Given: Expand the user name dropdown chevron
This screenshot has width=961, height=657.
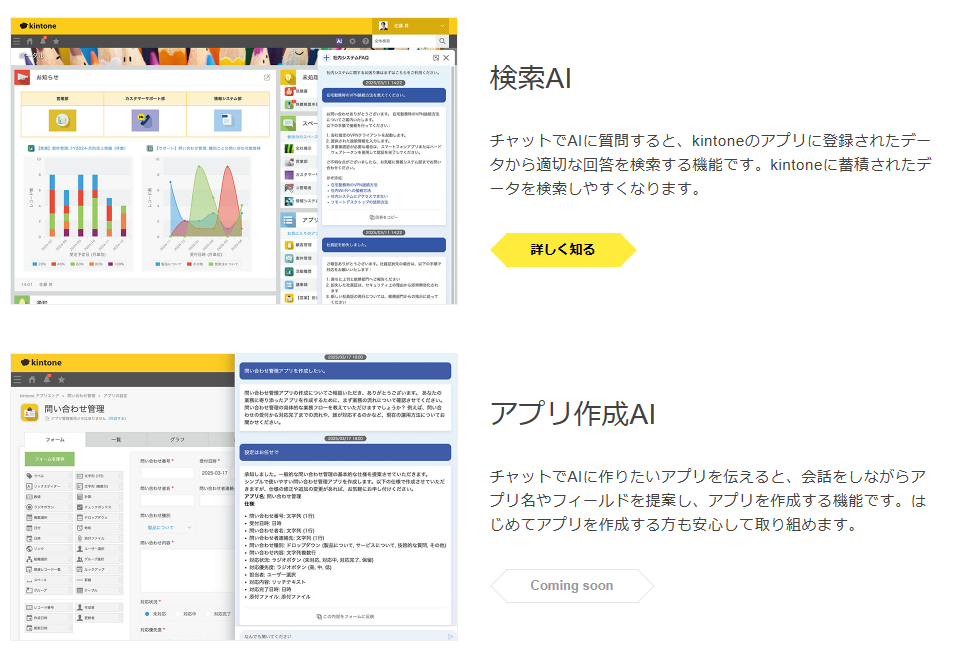Looking at the screenshot, I should pos(442,26).
